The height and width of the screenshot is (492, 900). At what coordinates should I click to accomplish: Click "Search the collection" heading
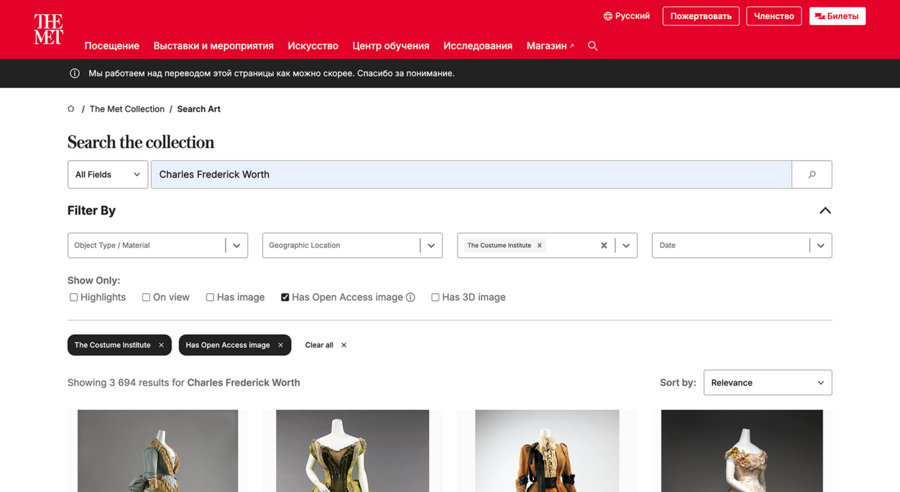pos(141,142)
